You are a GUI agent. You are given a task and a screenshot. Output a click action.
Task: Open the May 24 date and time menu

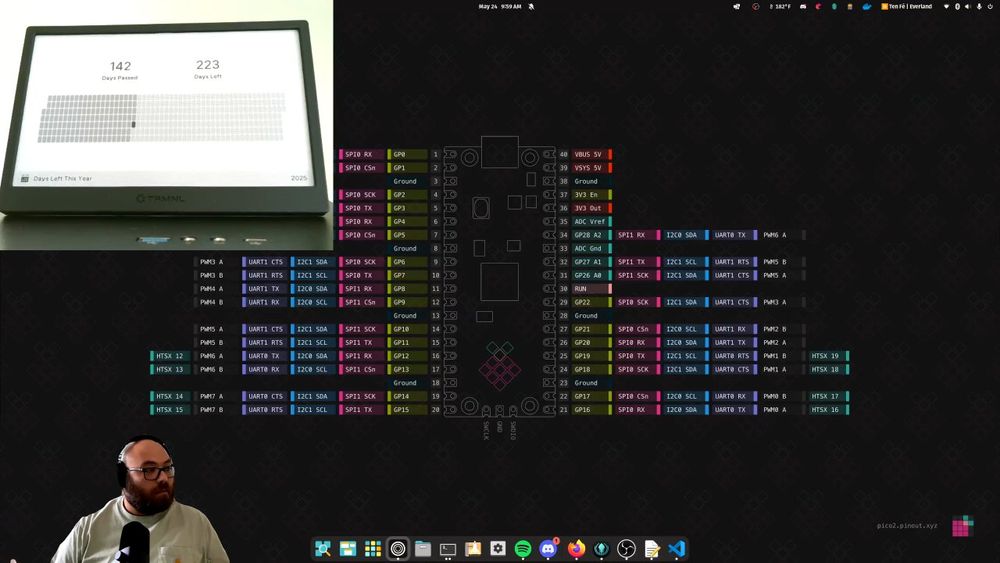pyautogui.click(x=499, y=6)
